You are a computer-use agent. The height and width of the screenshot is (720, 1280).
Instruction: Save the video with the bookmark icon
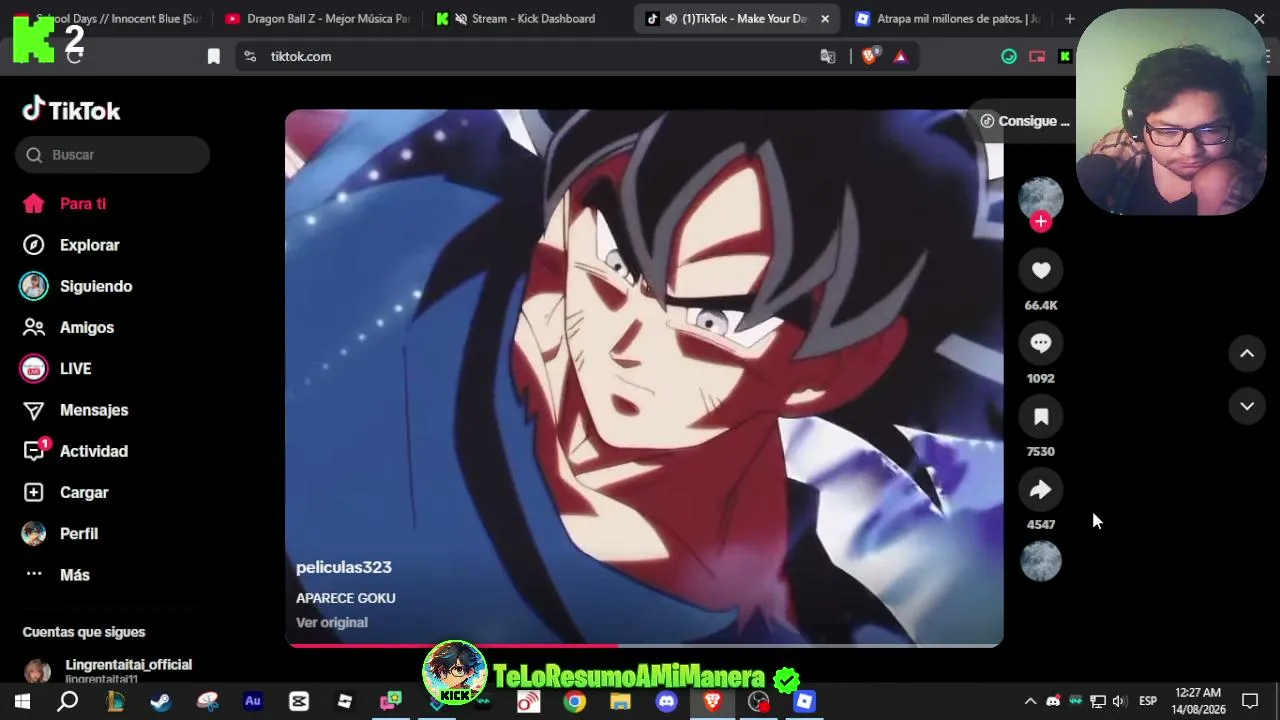click(x=1041, y=416)
